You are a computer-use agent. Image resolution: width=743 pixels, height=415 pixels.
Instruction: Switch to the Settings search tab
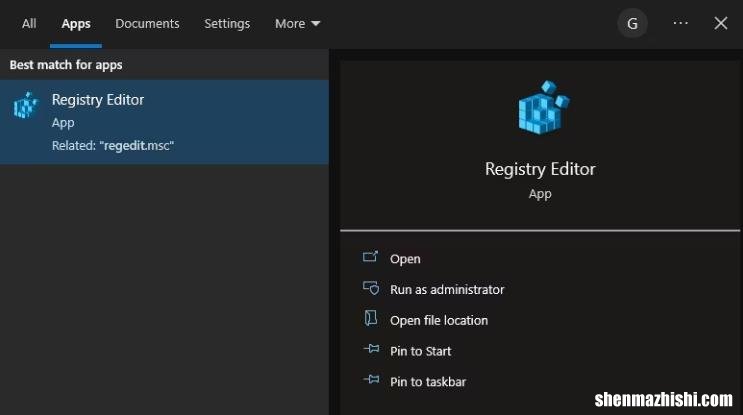(x=227, y=24)
